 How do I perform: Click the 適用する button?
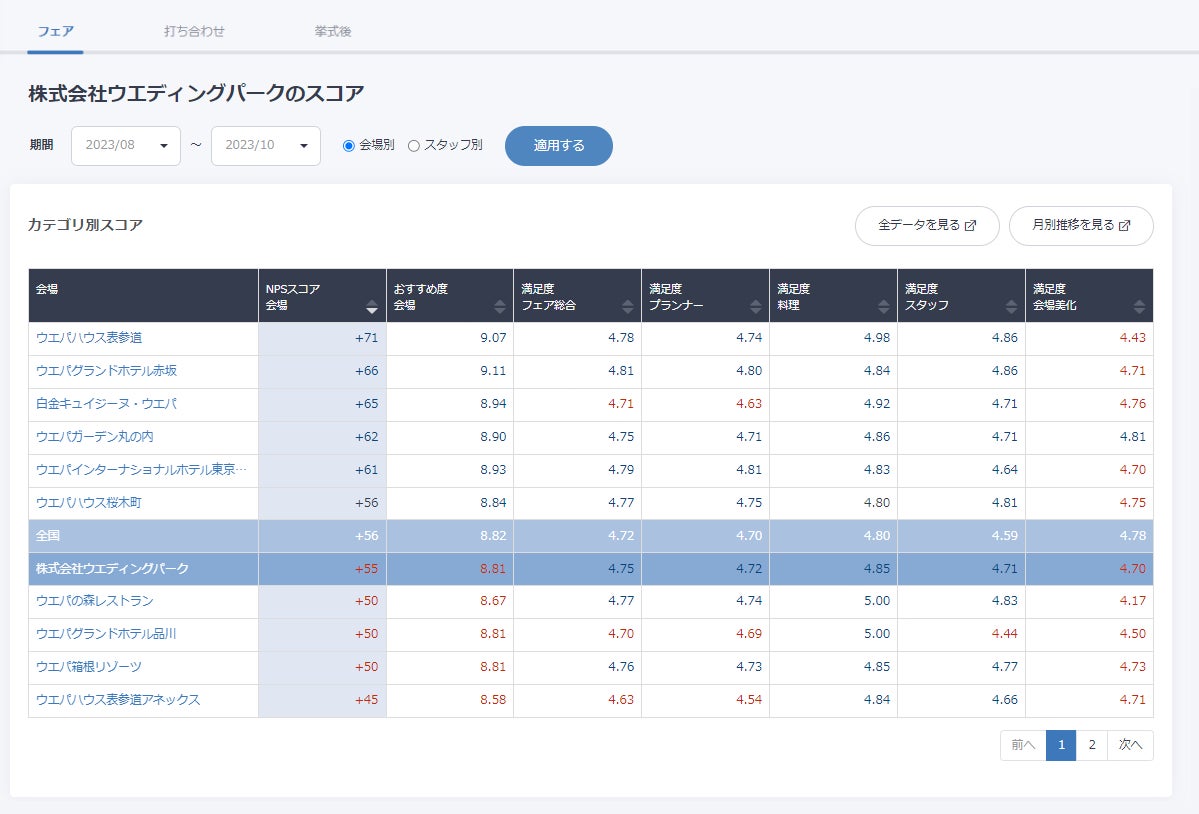[559, 146]
